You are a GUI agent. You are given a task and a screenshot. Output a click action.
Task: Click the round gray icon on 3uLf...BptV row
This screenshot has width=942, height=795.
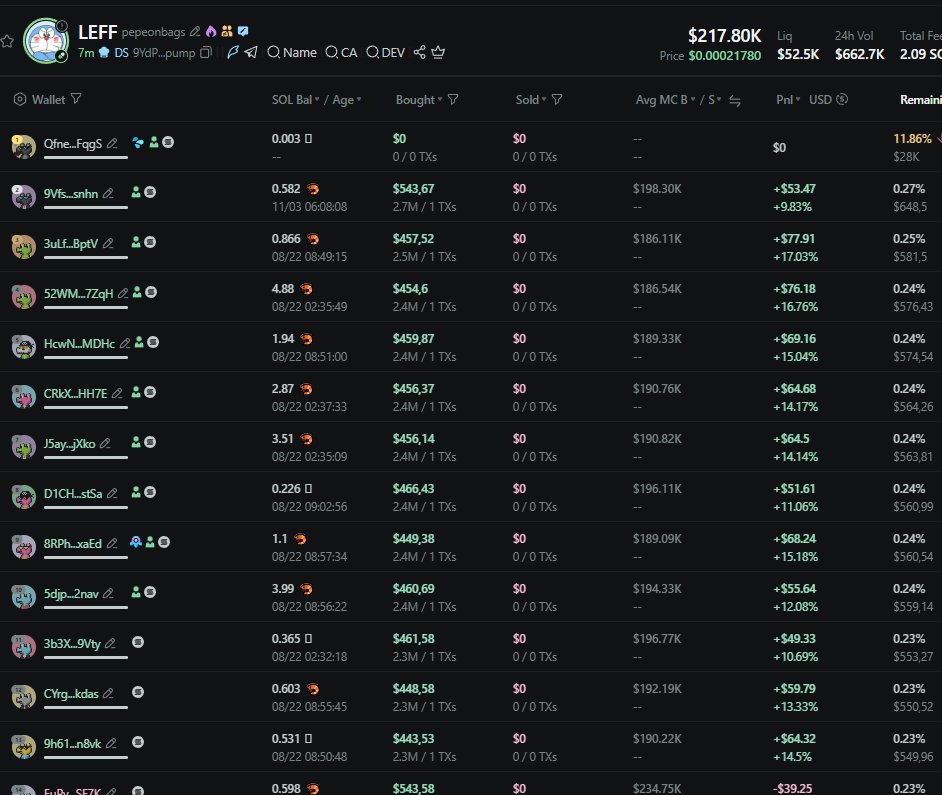point(150,242)
